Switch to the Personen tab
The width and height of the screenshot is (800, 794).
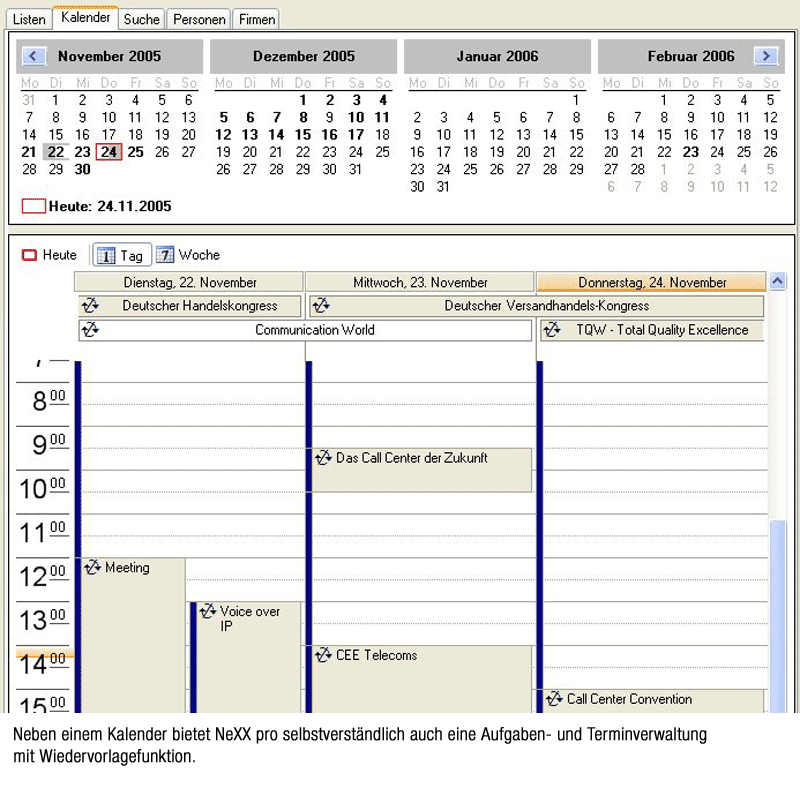point(198,19)
